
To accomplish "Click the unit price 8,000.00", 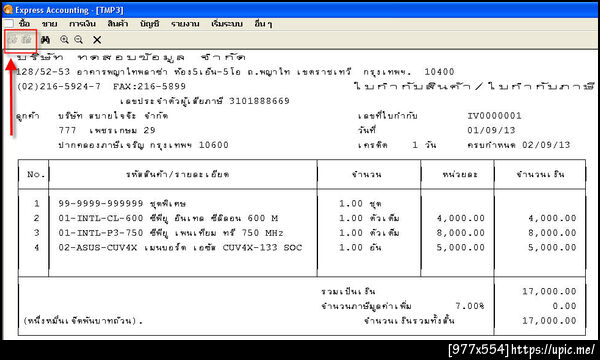I will click(461, 233).
